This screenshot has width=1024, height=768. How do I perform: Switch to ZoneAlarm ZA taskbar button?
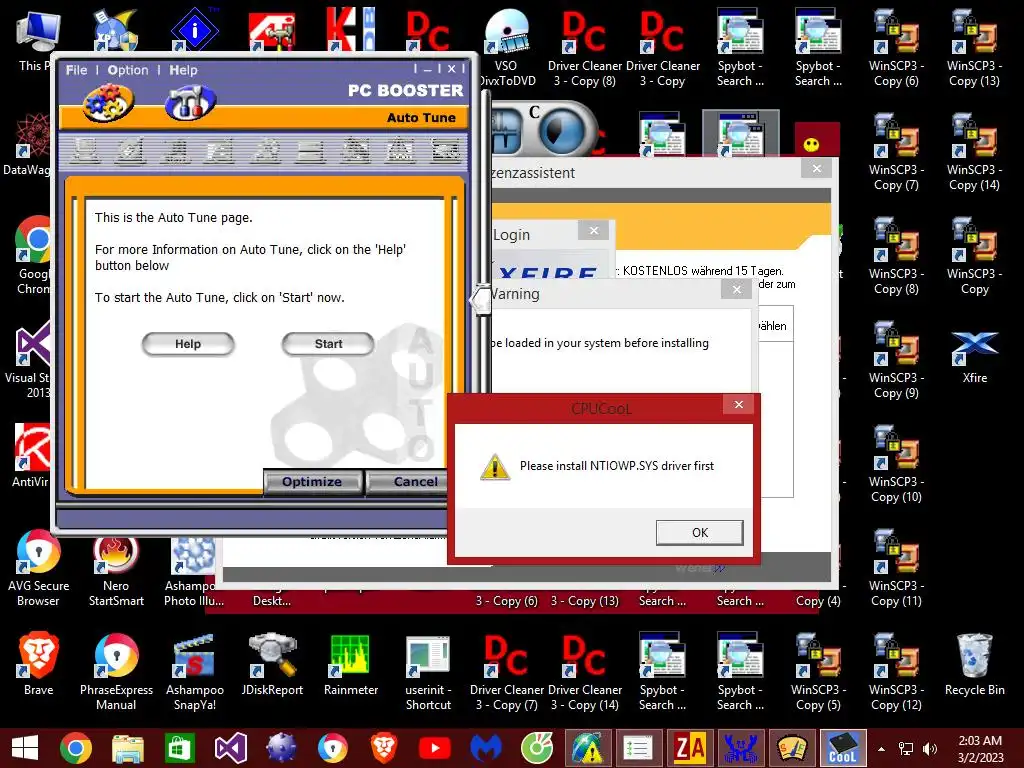tap(690, 748)
